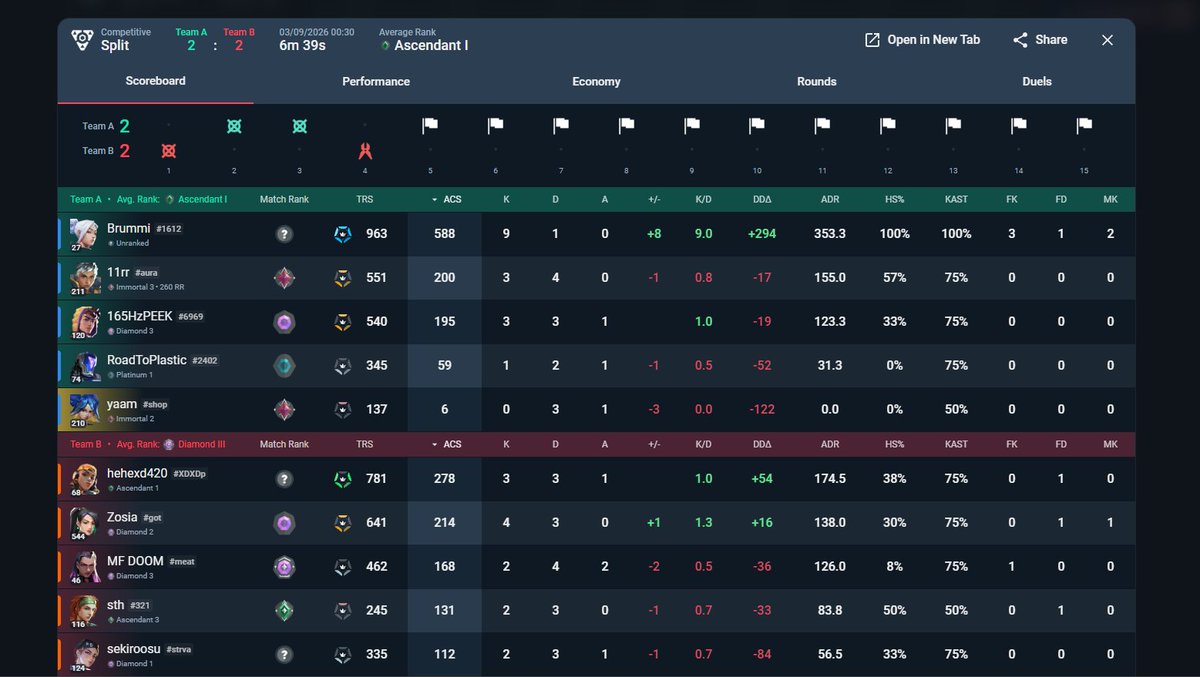Viewport: 1200px width, 677px height.
Task: Switch to the Scoreboard tab
Action: tap(155, 81)
